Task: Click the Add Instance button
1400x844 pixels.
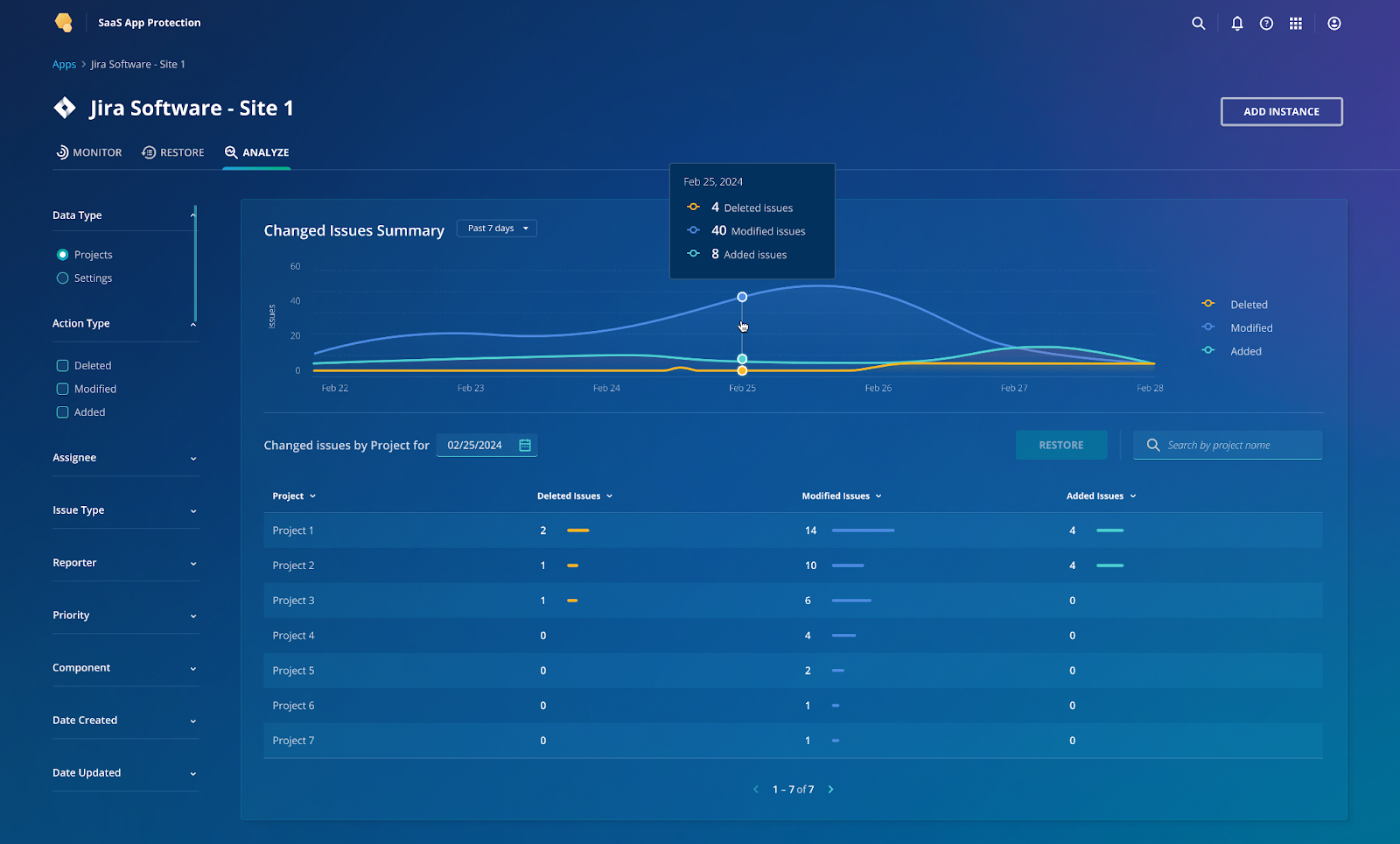Action: point(1282,111)
